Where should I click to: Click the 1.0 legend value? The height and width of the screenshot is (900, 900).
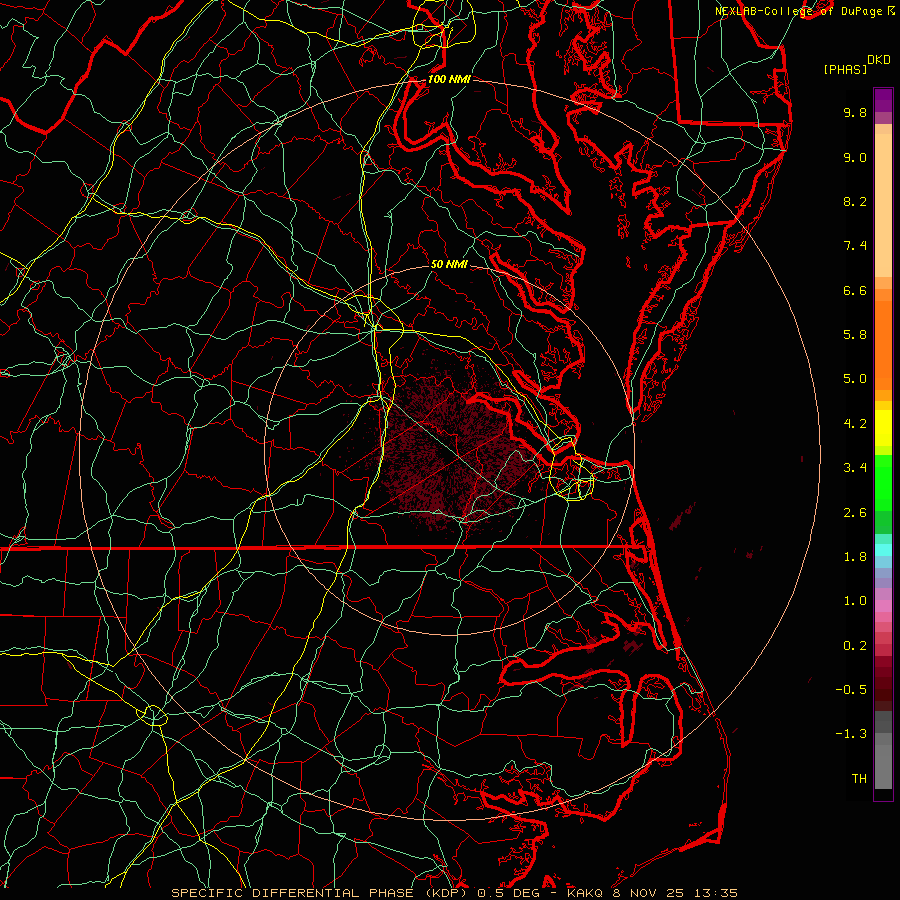855,601
